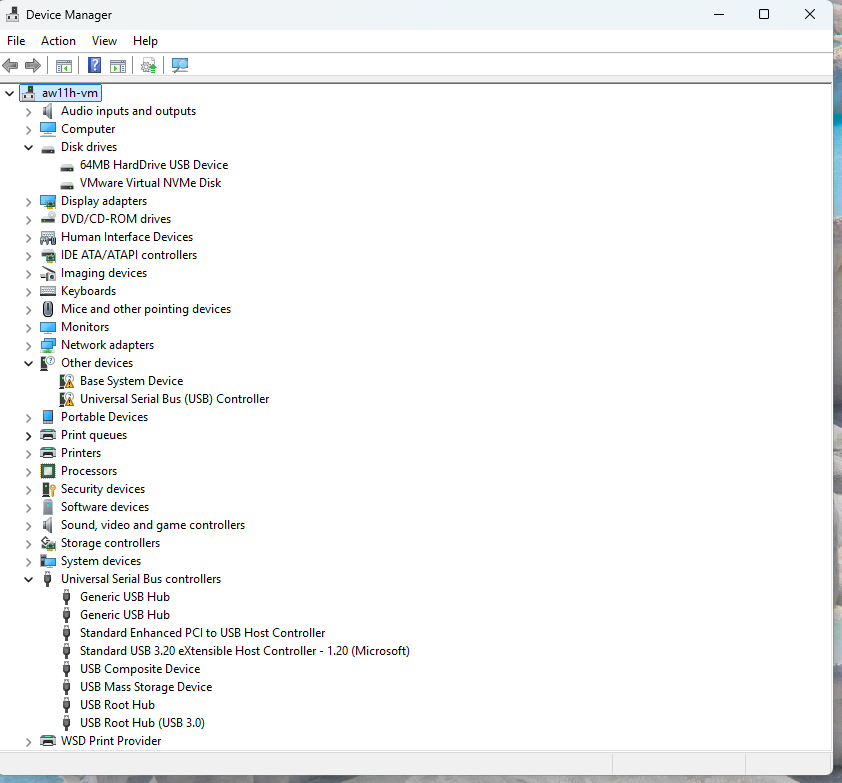The image size is (842, 783).
Task: Click the gear with green arrow toolbar icon
Action: [x=149, y=66]
